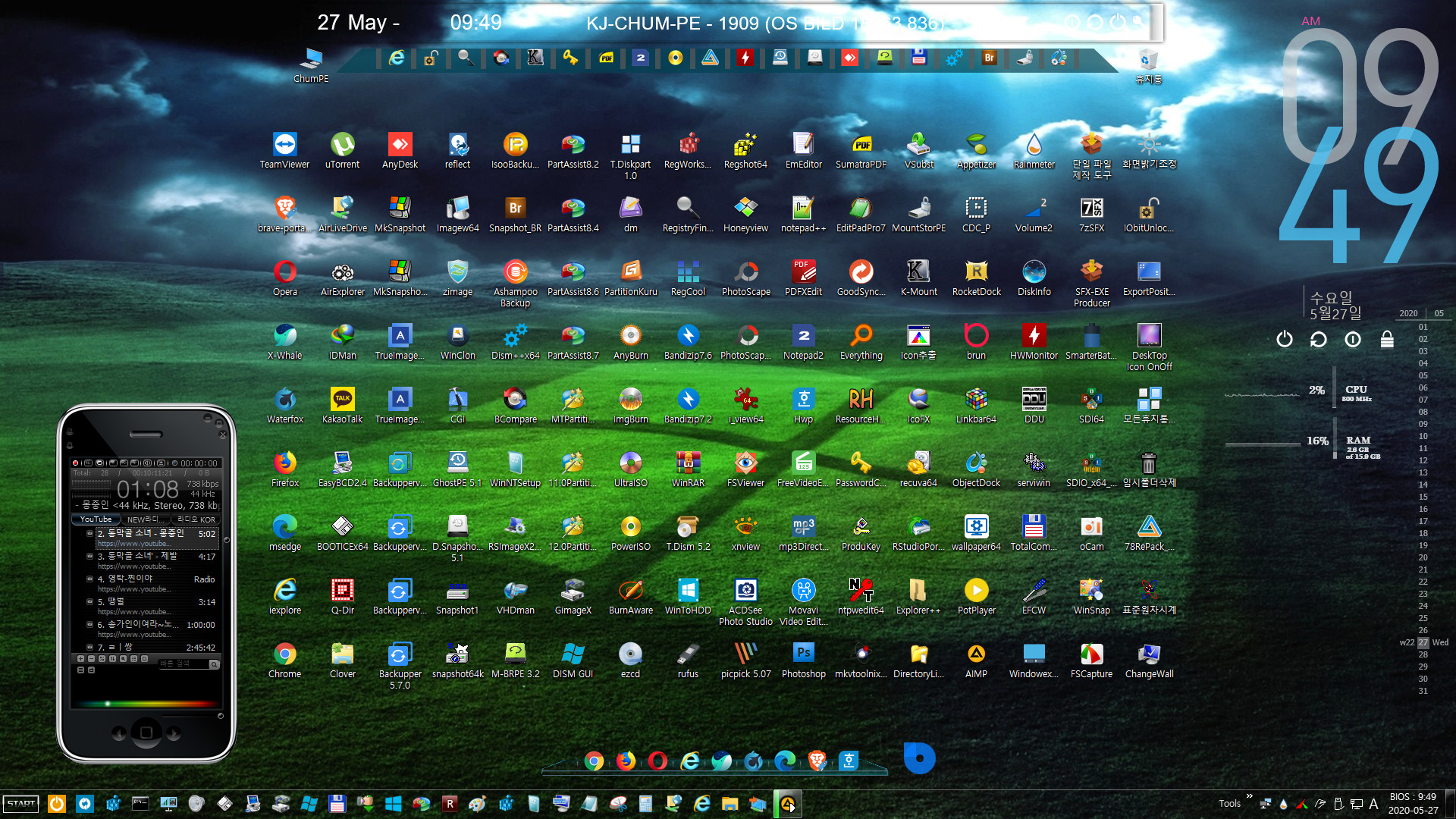Open the Everything search desktop icon
1456x819 pixels.
[861, 341]
